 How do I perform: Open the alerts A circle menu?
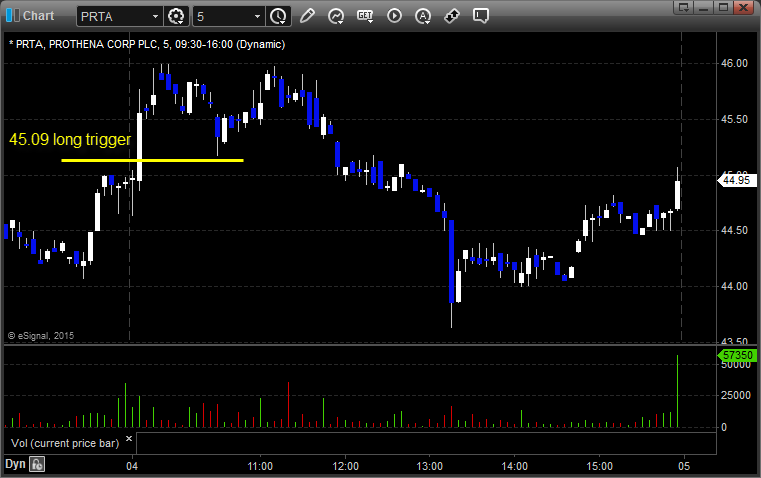pos(423,16)
